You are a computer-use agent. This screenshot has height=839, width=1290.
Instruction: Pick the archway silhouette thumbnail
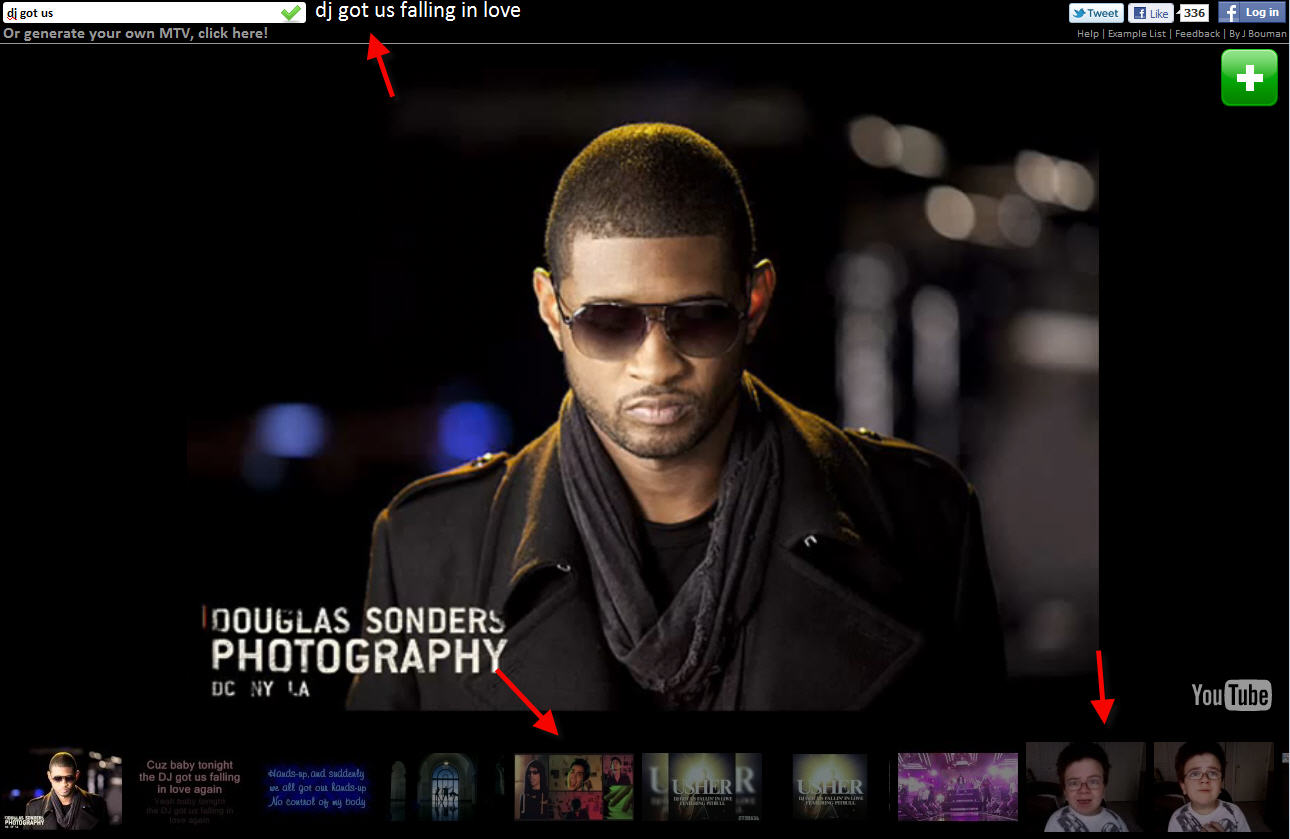point(445,789)
